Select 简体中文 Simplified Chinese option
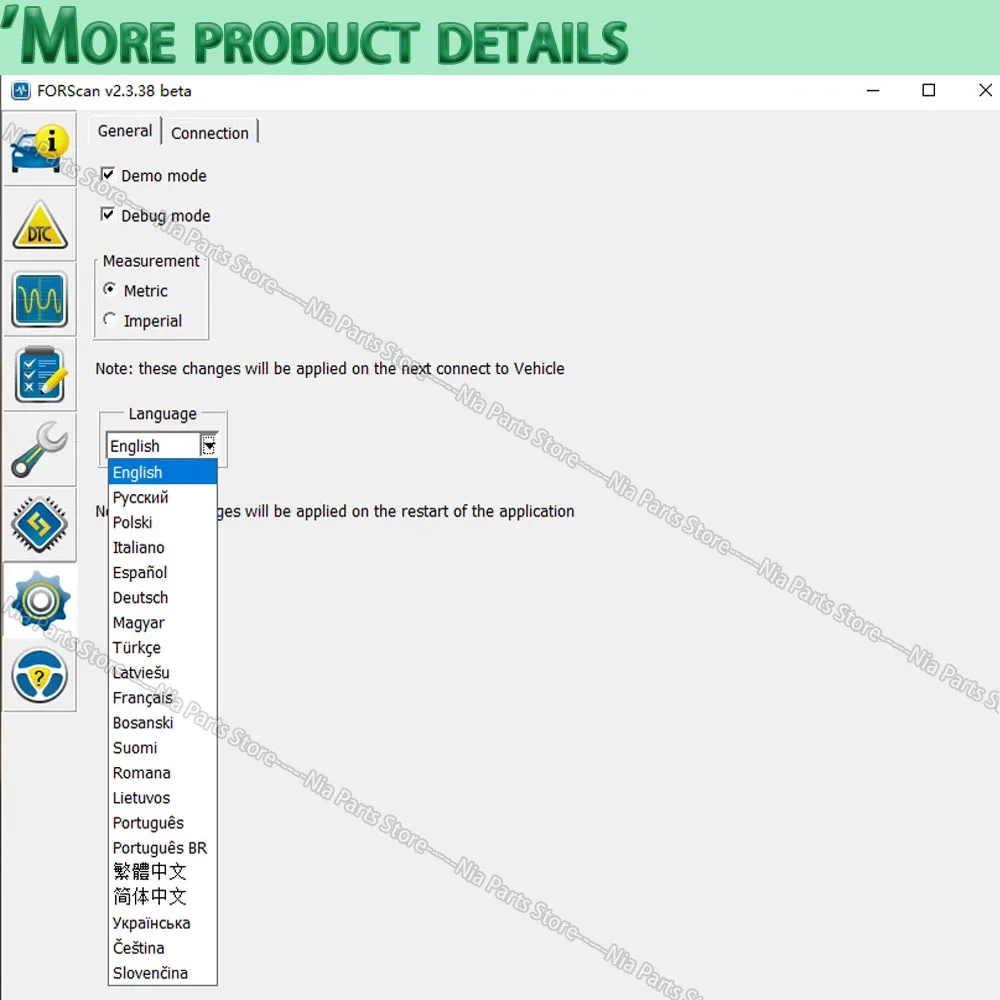 [x=163, y=897]
